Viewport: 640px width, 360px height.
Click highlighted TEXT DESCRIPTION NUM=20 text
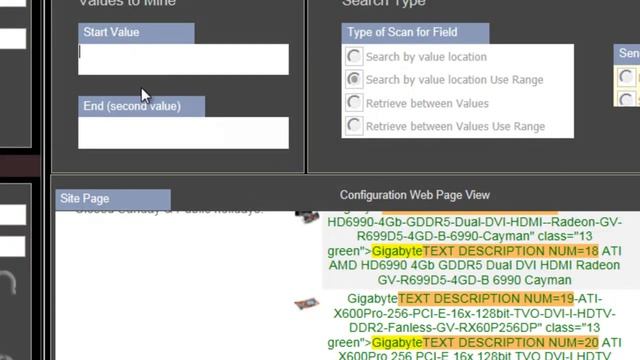click(x=510, y=342)
